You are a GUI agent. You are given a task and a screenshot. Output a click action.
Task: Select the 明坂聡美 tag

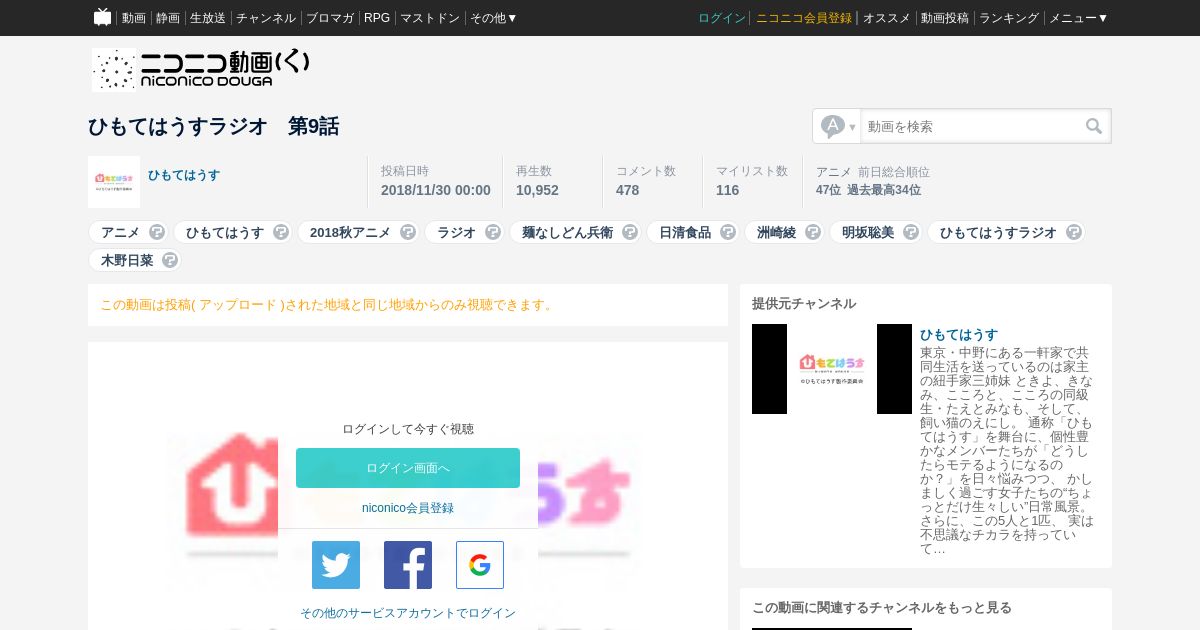[868, 232]
